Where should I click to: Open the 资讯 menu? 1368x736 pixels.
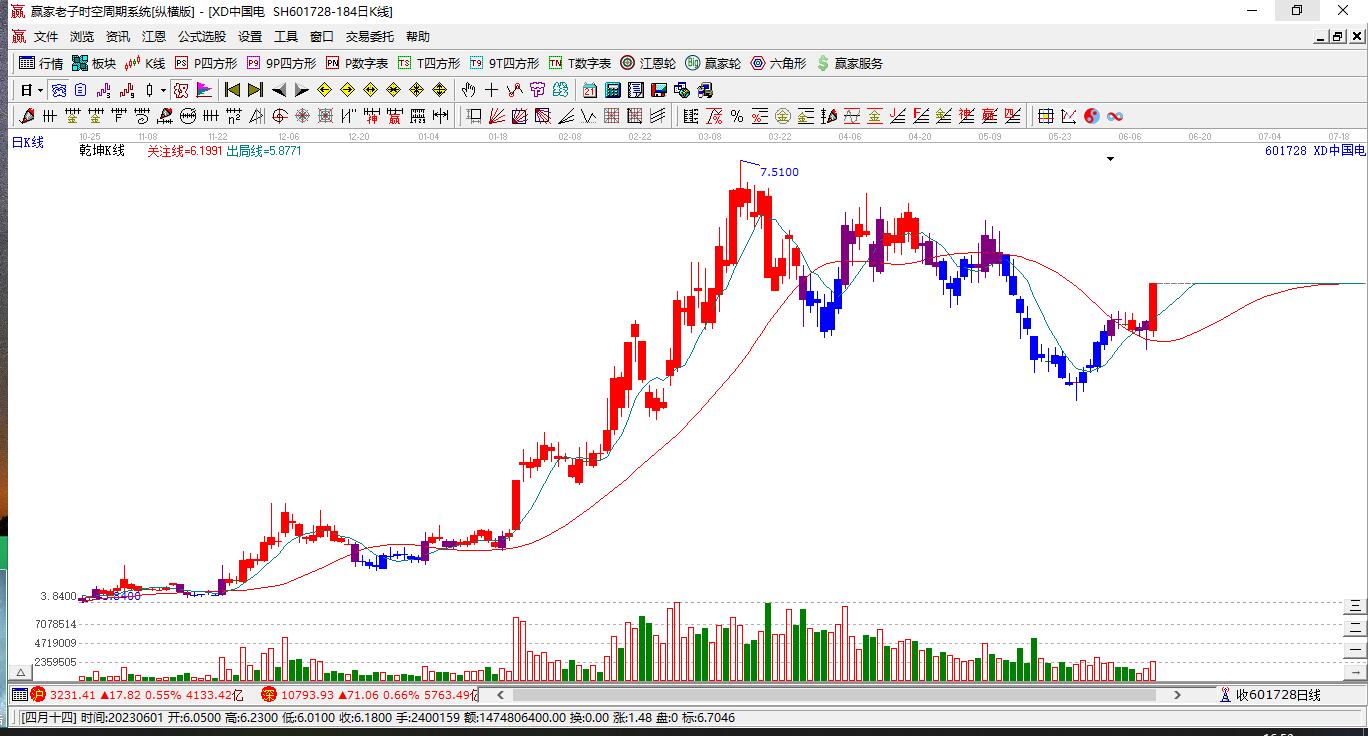coord(118,37)
